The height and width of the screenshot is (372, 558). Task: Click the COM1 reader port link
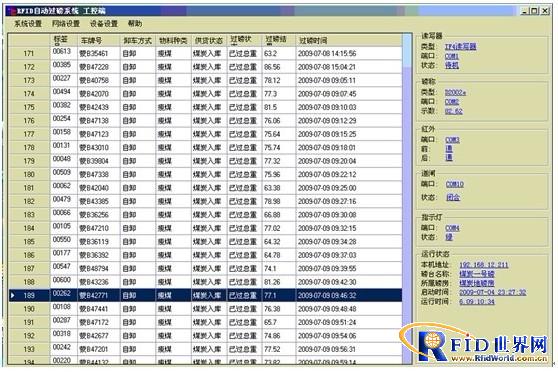point(452,56)
